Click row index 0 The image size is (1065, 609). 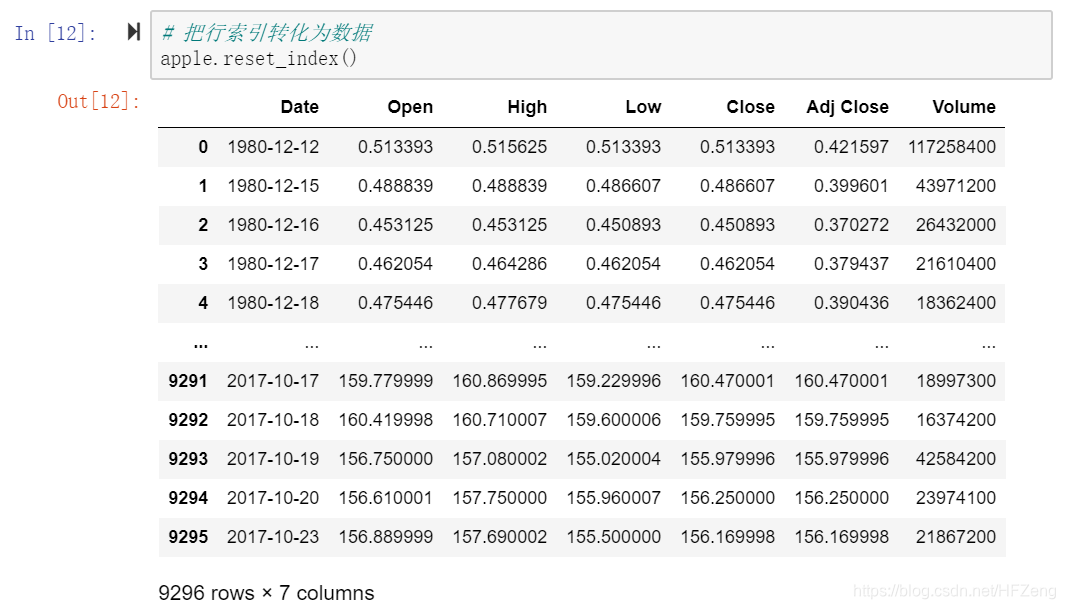(203, 147)
